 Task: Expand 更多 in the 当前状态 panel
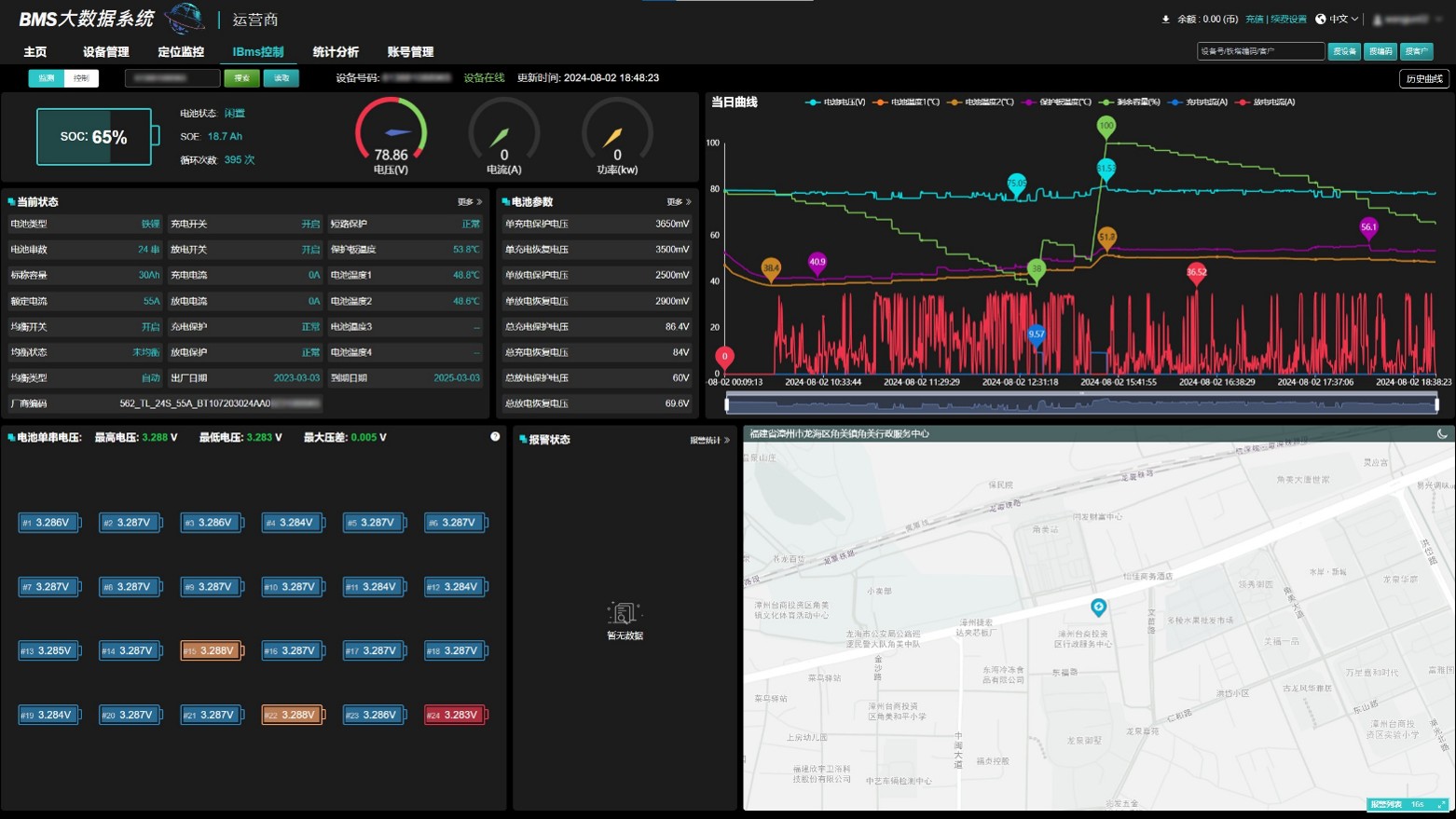pos(470,202)
